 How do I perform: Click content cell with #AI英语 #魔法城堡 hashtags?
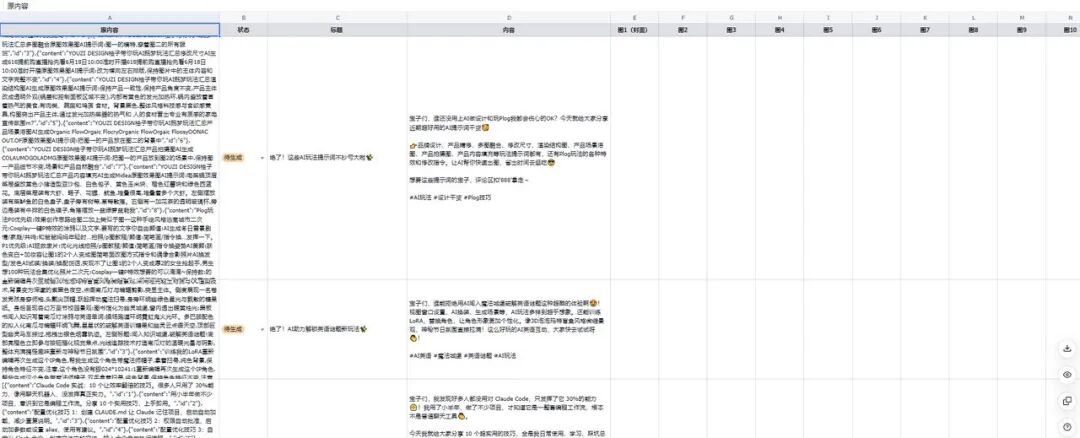coord(508,330)
